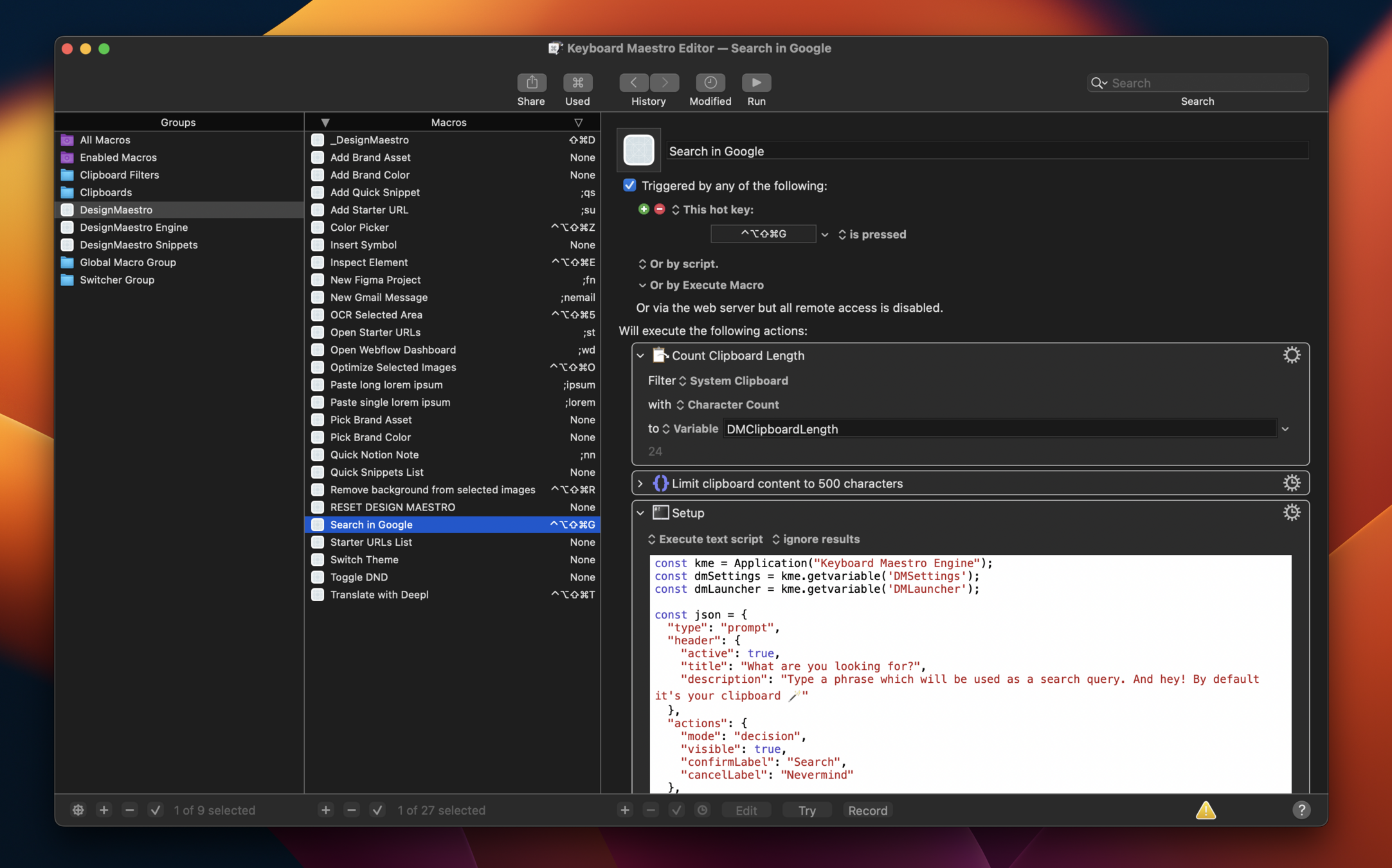Open the Used macros toolbar icon
This screenshot has height=868, width=1392.
point(577,82)
